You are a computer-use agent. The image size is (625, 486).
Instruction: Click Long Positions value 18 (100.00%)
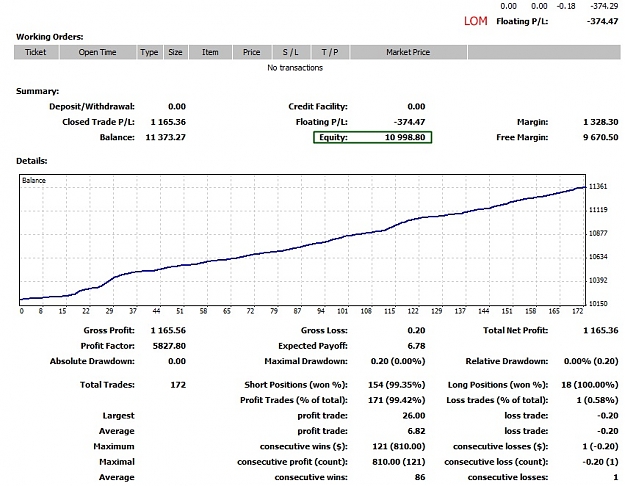590,385
